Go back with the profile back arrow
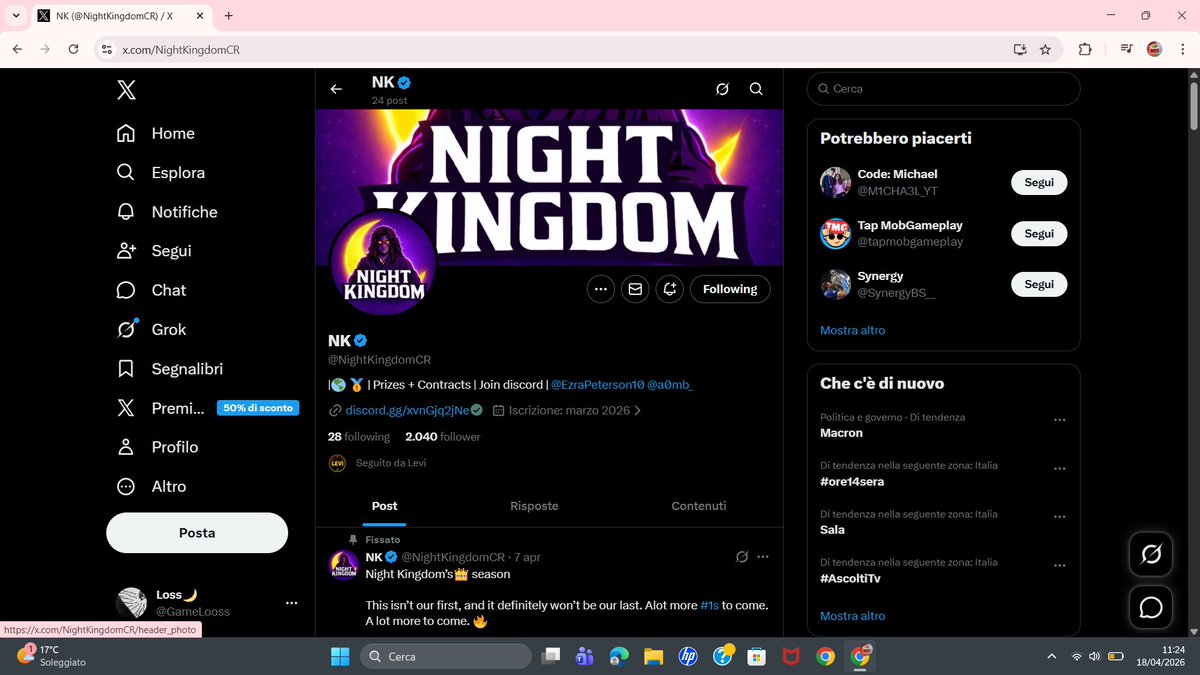 coord(336,89)
